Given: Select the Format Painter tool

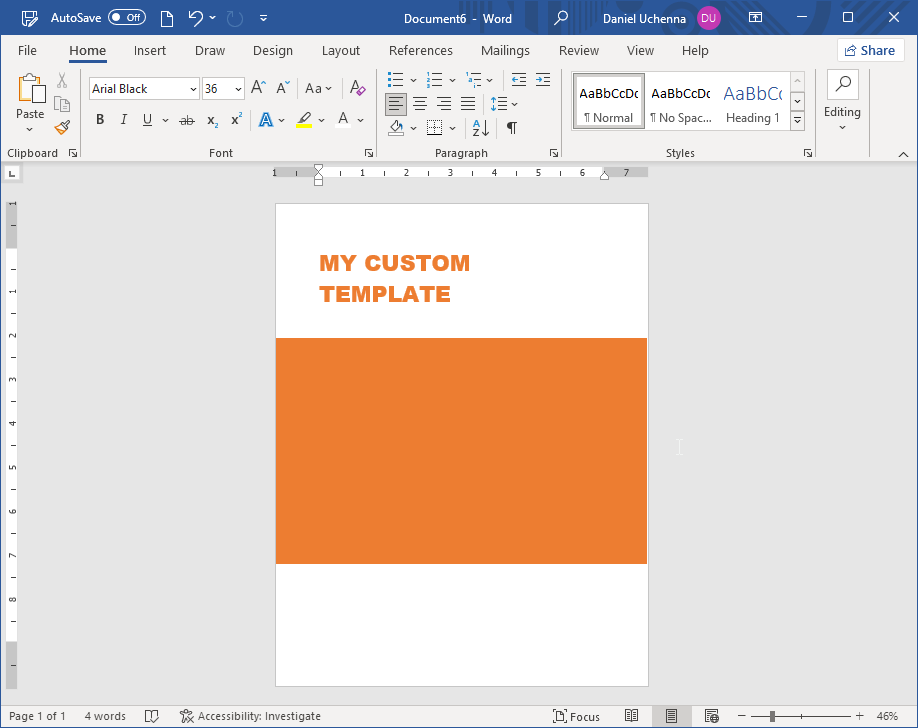Looking at the screenshot, I should [61, 127].
